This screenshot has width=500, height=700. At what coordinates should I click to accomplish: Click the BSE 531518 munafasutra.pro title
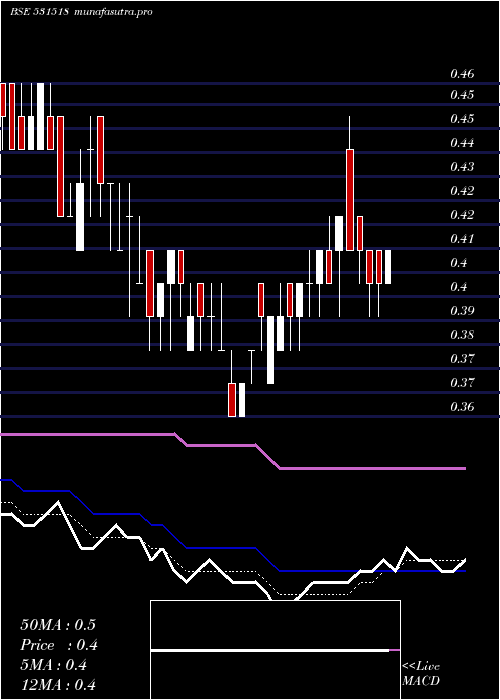(81, 12)
